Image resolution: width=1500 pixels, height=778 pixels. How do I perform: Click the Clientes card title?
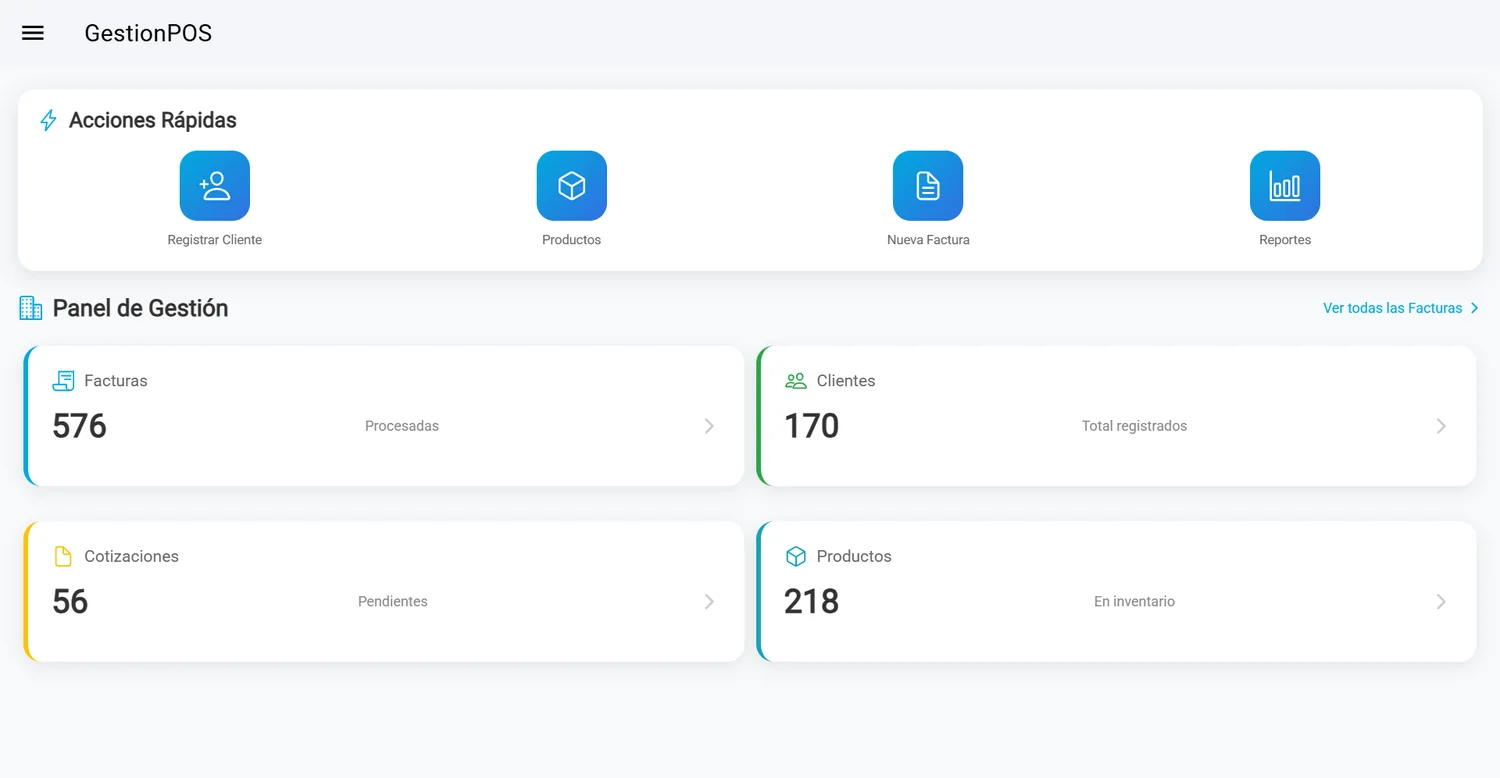846,381
